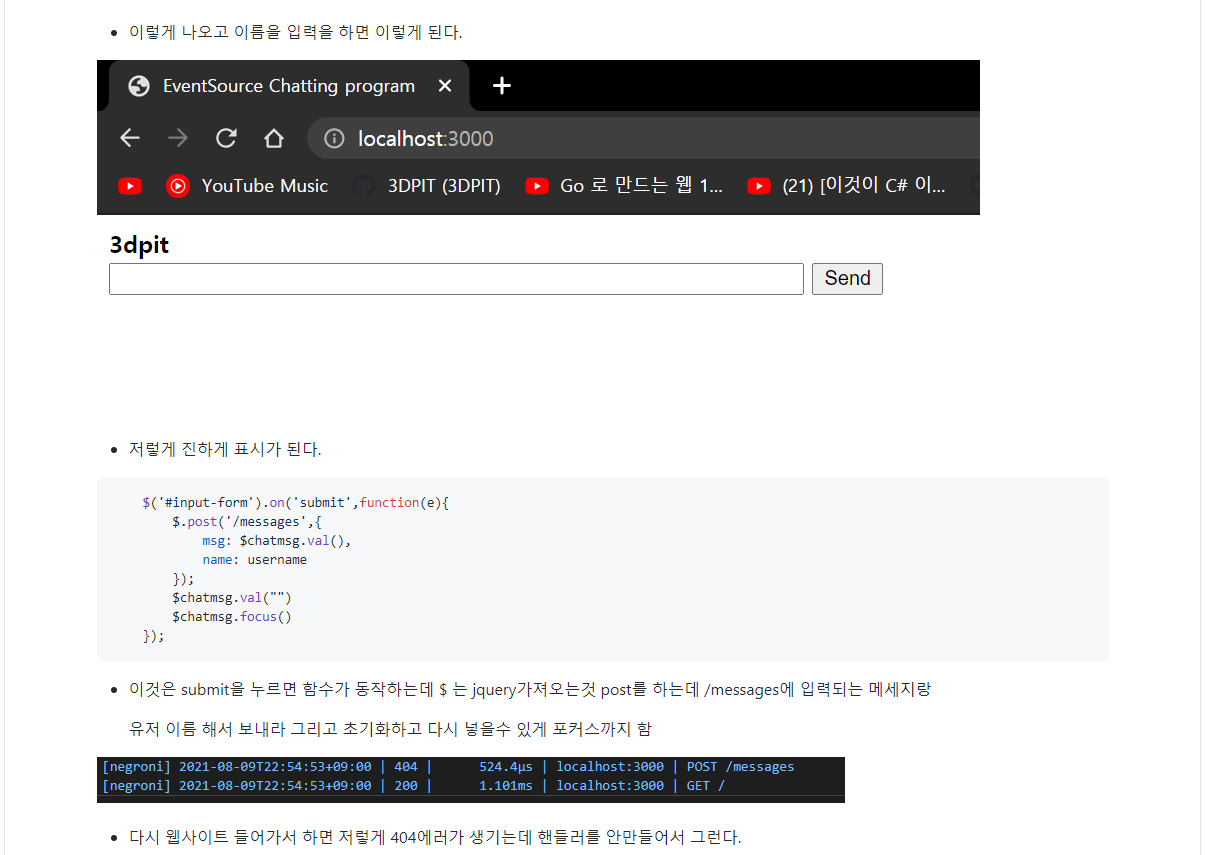Click the code line $chatmsg.focus()

click(231, 617)
